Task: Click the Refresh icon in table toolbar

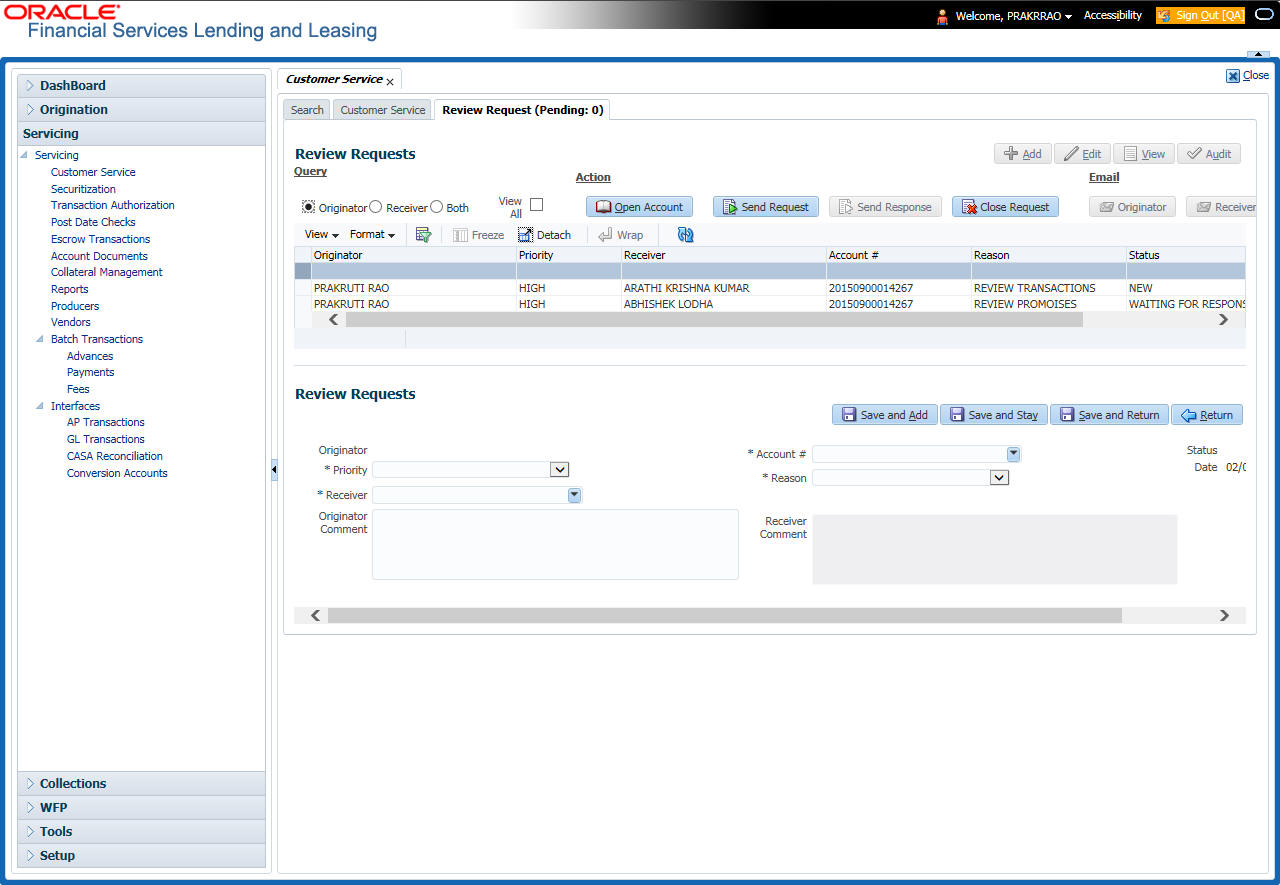Action: (685, 235)
